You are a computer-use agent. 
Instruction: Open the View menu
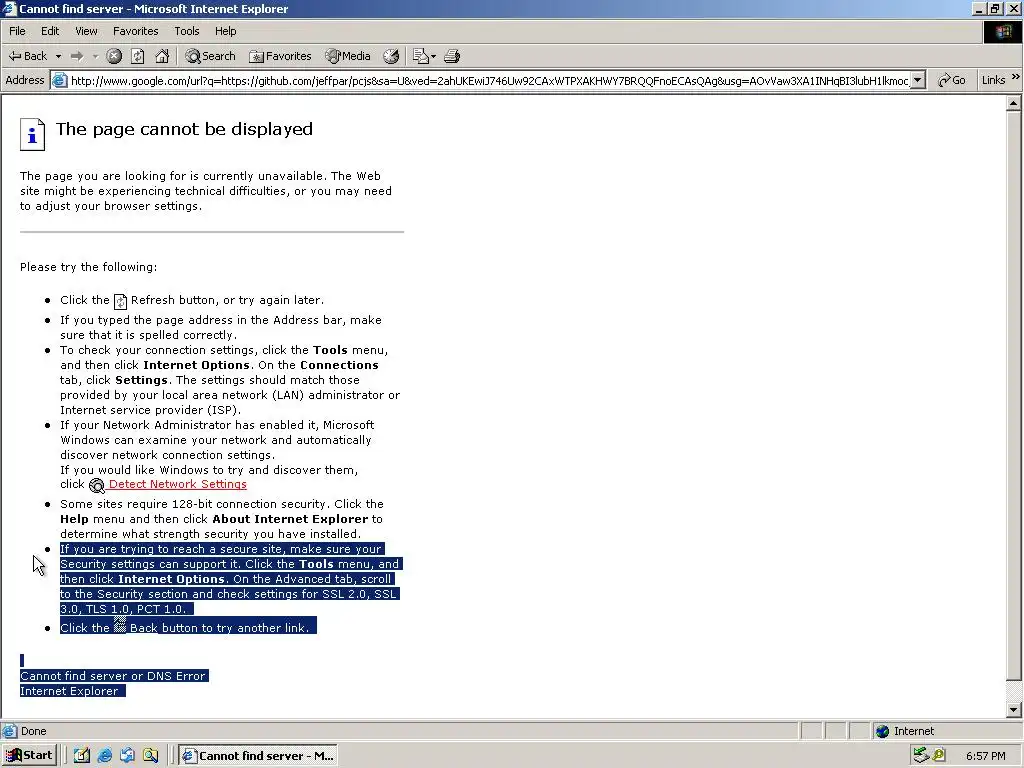pos(86,31)
